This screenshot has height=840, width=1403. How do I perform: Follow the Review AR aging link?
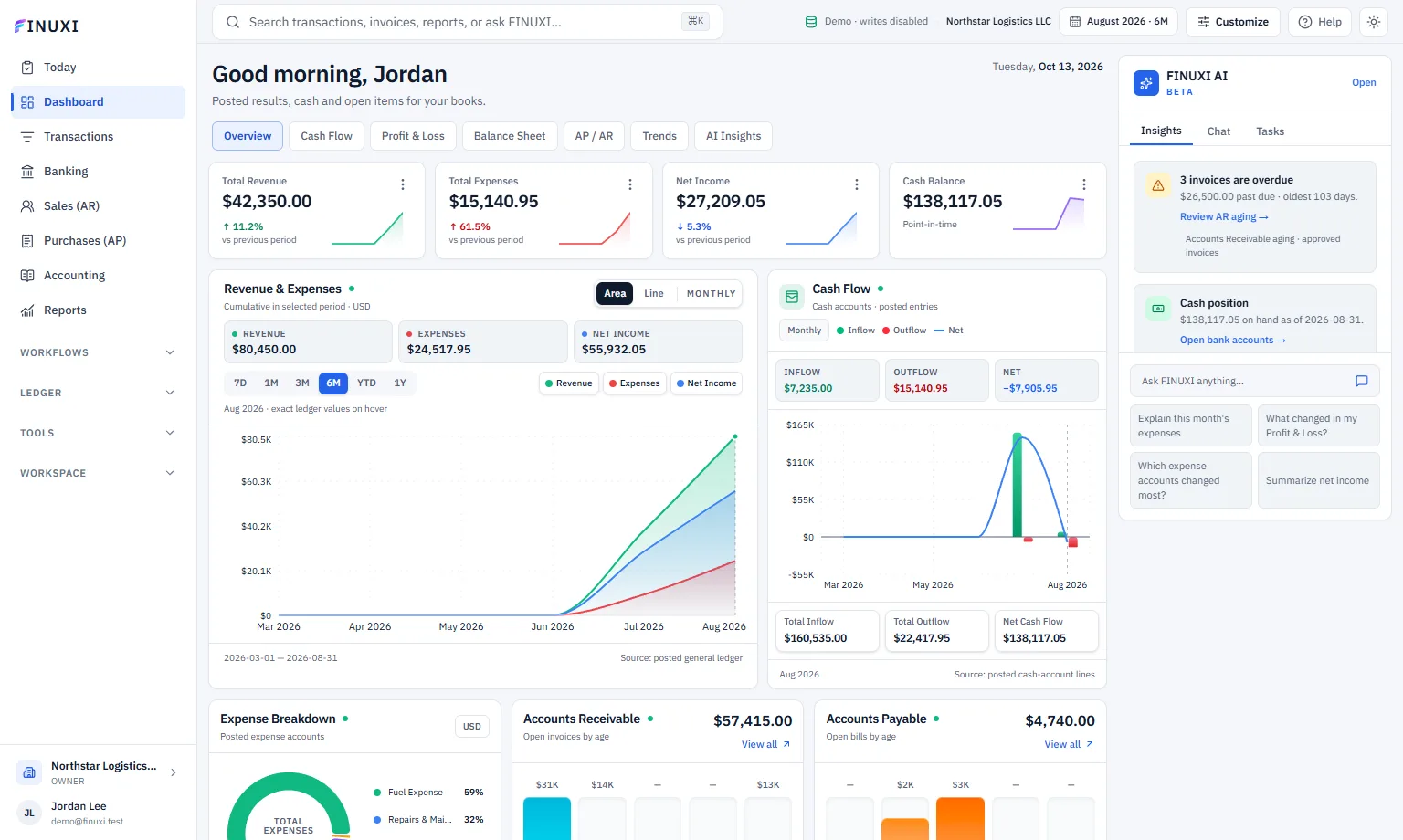(1224, 217)
